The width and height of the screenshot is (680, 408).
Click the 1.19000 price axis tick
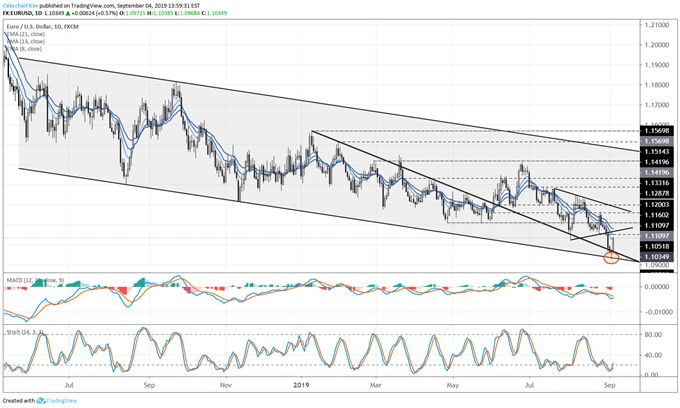coord(657,65)
